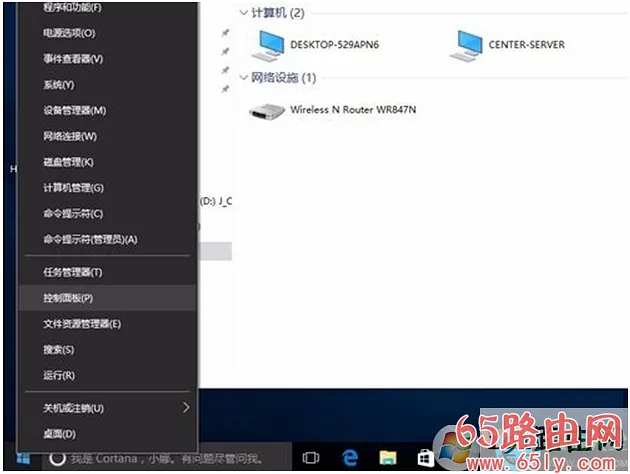Collapse the 网络设施 (1) group
The height and width of the screenshot is (474, 630).
(x=244, y=78)
